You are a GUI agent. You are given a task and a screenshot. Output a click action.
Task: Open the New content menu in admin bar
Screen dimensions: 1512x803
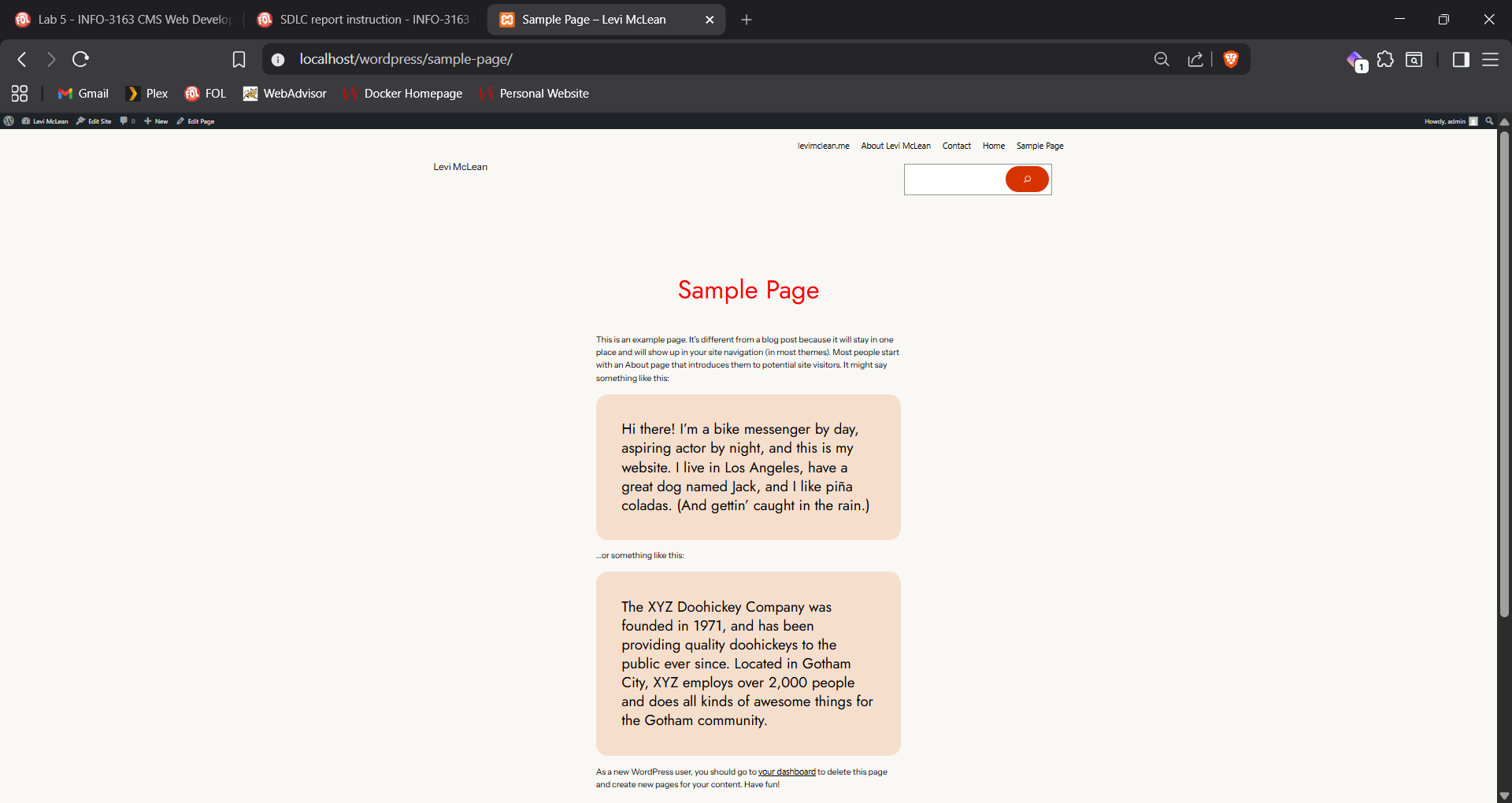tap(156, 121)
